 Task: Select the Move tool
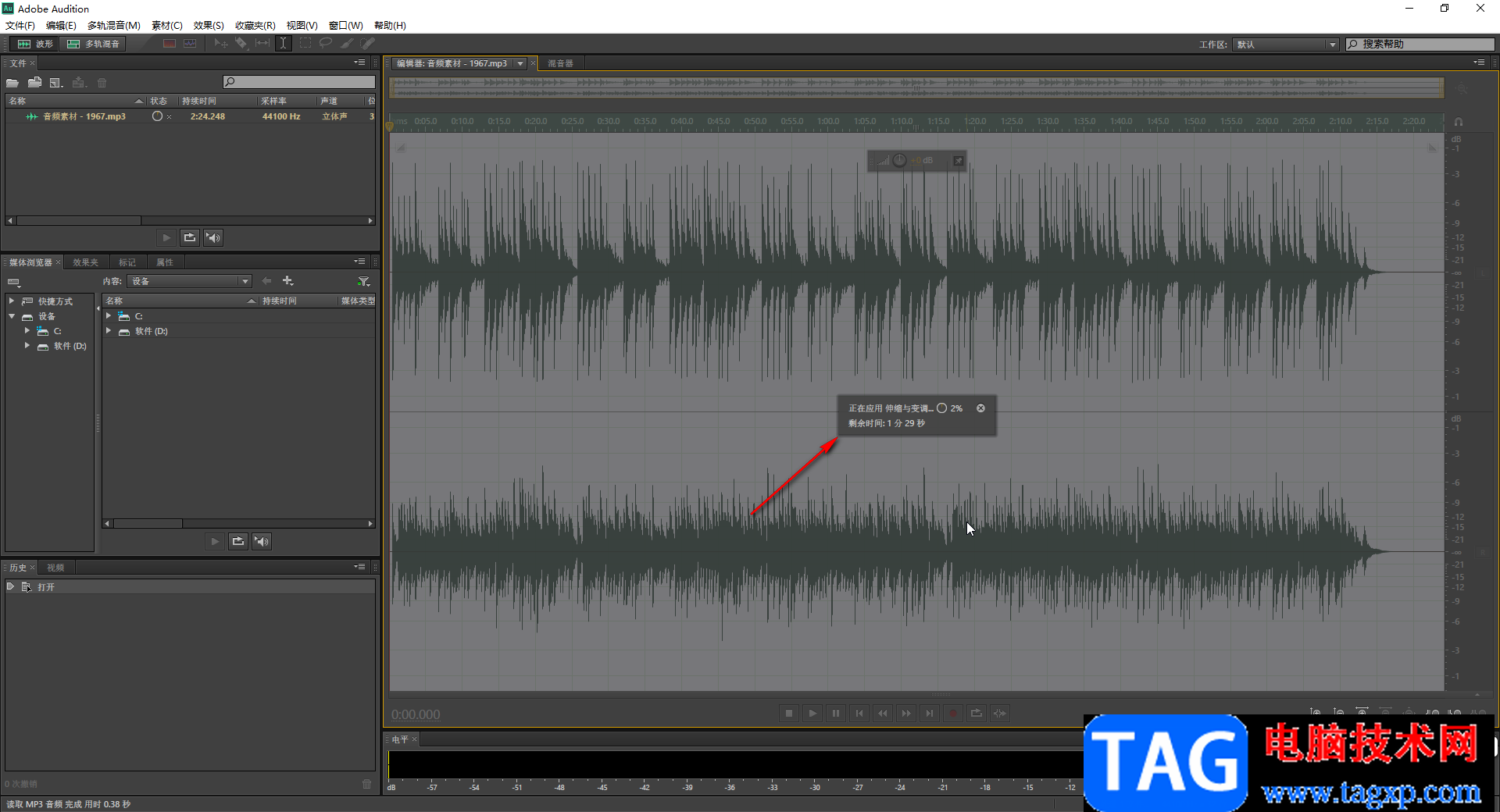[221, 44]
